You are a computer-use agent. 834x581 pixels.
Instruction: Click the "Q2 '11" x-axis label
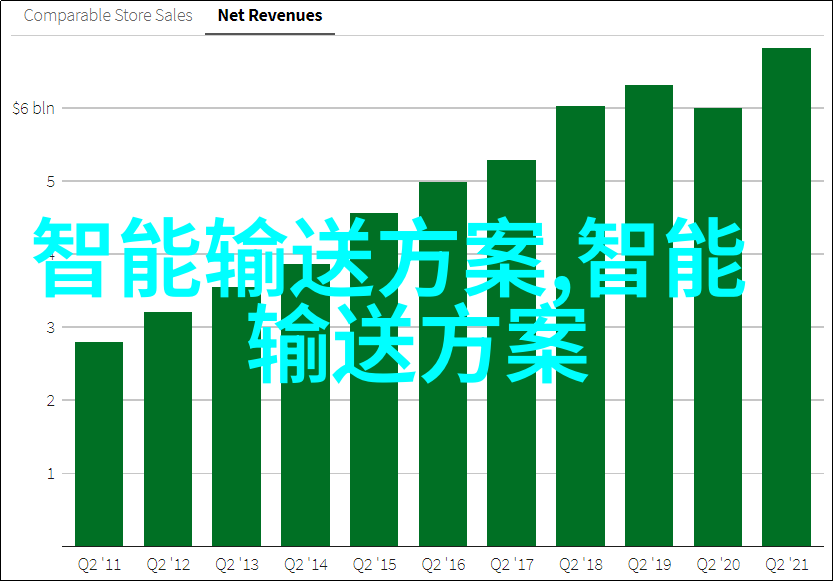99,565
